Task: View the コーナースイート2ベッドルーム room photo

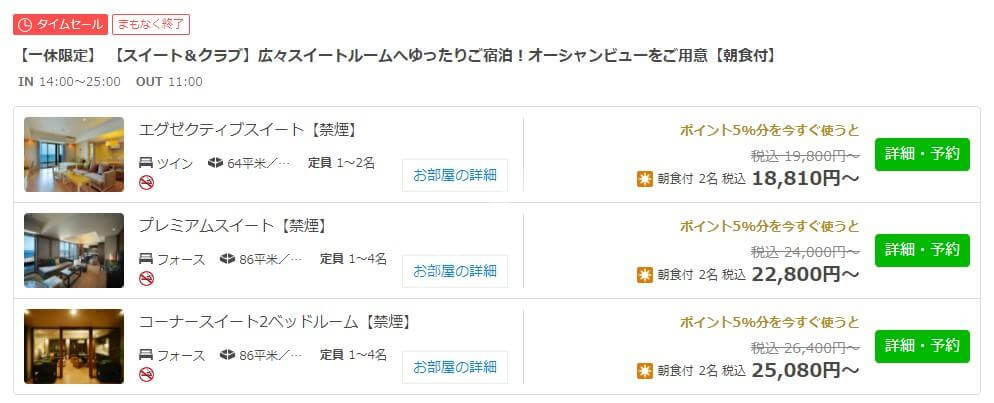Action: (x=74, y=347)
